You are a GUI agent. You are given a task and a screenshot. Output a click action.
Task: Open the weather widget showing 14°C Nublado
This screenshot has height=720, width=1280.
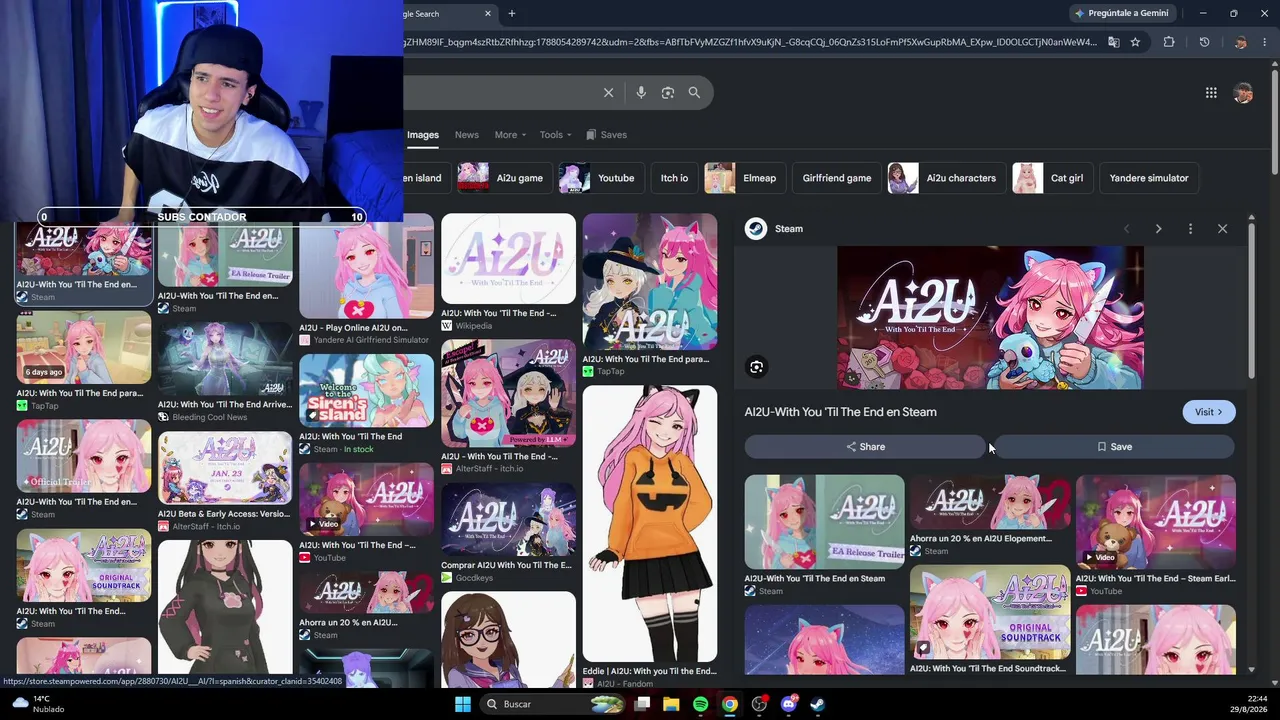point(38,704)
